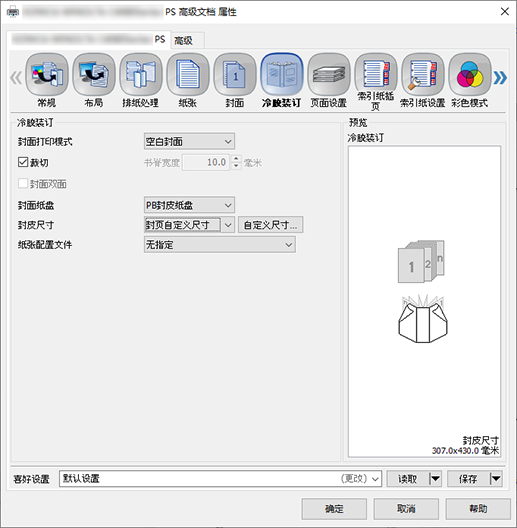Image resolution: width=517 pixels, height=528 pixels.
Task: Toggle the 封面双面 checkbox
Action: 23,184
